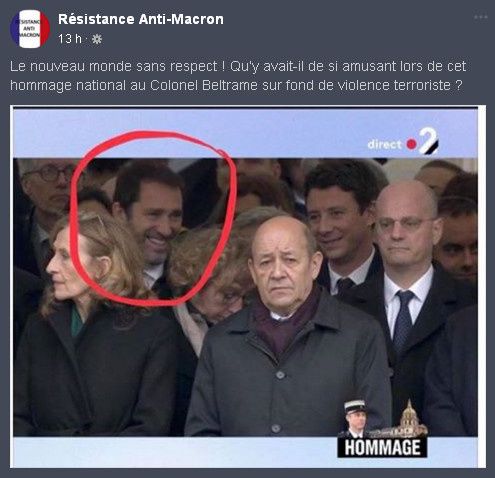Click the gendarme portrait above HOMMAGE
Viewport: 495px width, 478px height.
pos(355,419)
